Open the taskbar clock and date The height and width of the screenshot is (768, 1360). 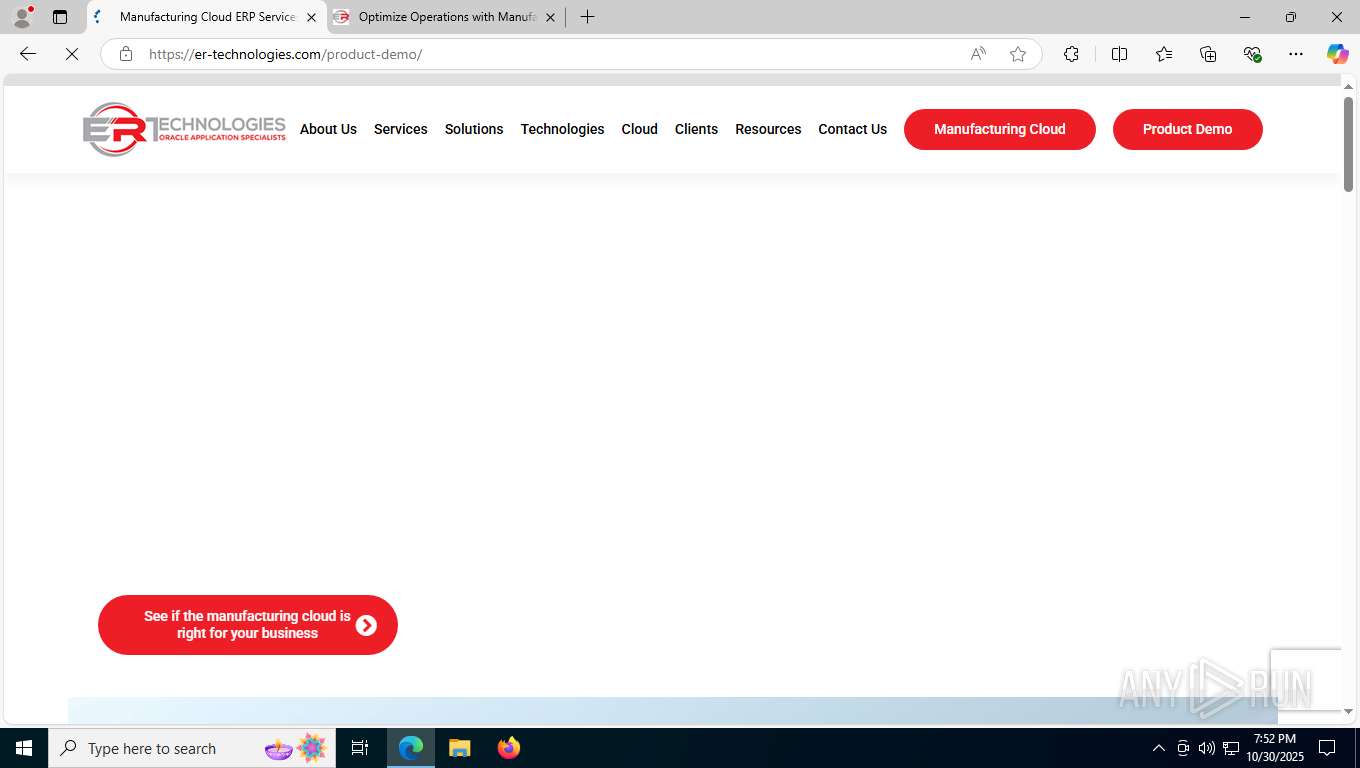coord(1275,748)
